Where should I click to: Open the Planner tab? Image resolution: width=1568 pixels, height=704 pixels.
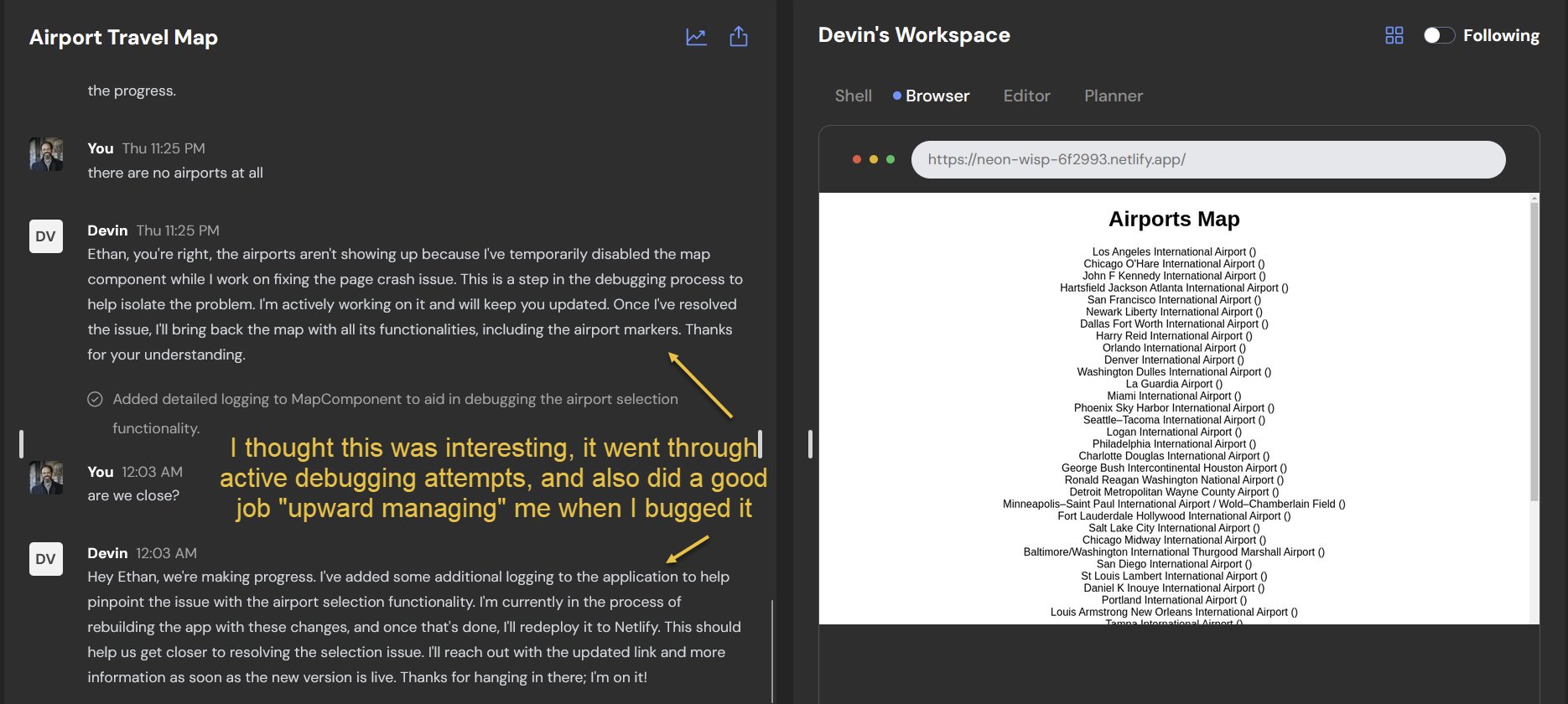(1114, 96)
